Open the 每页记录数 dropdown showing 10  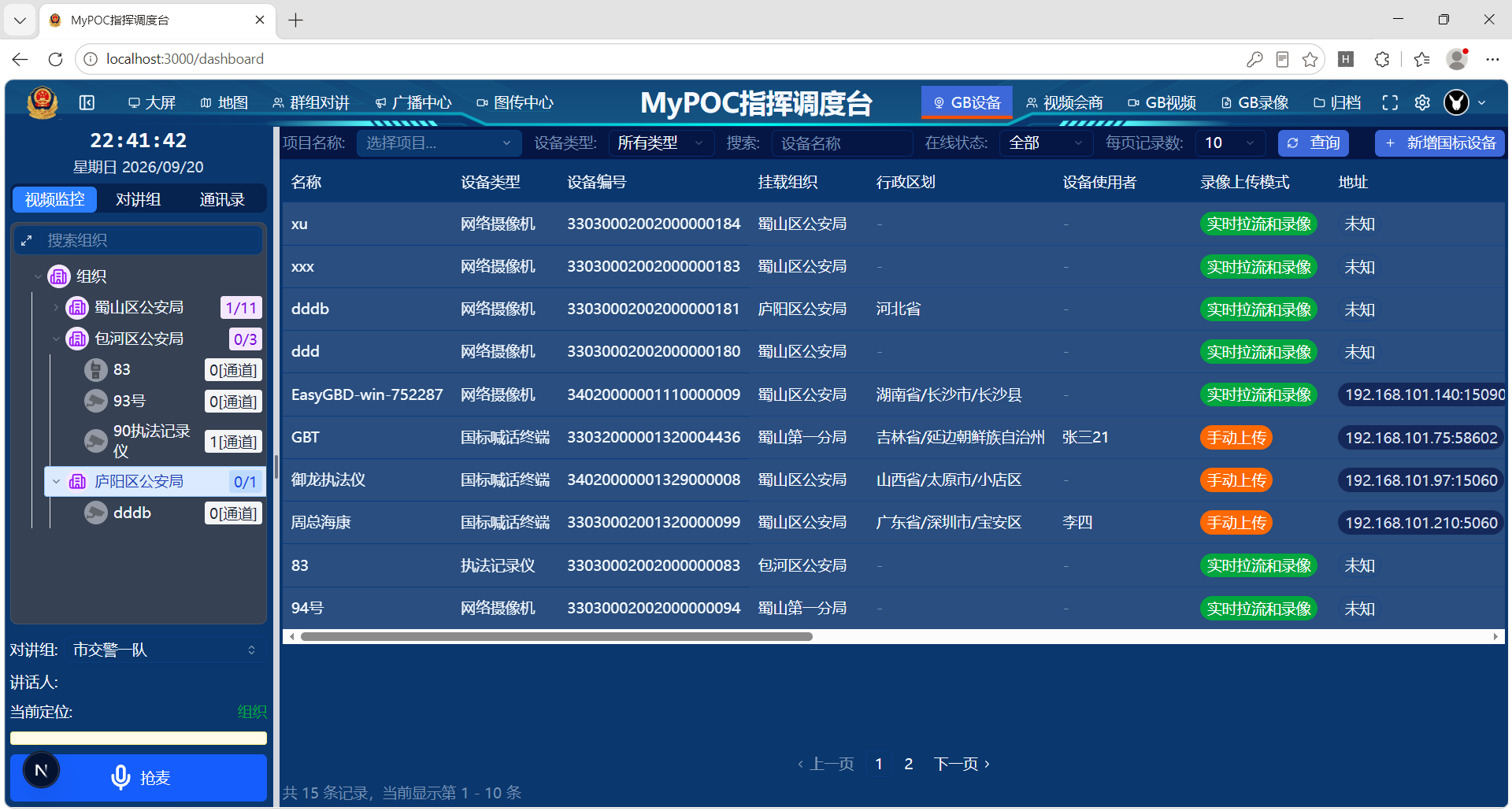1230,143
